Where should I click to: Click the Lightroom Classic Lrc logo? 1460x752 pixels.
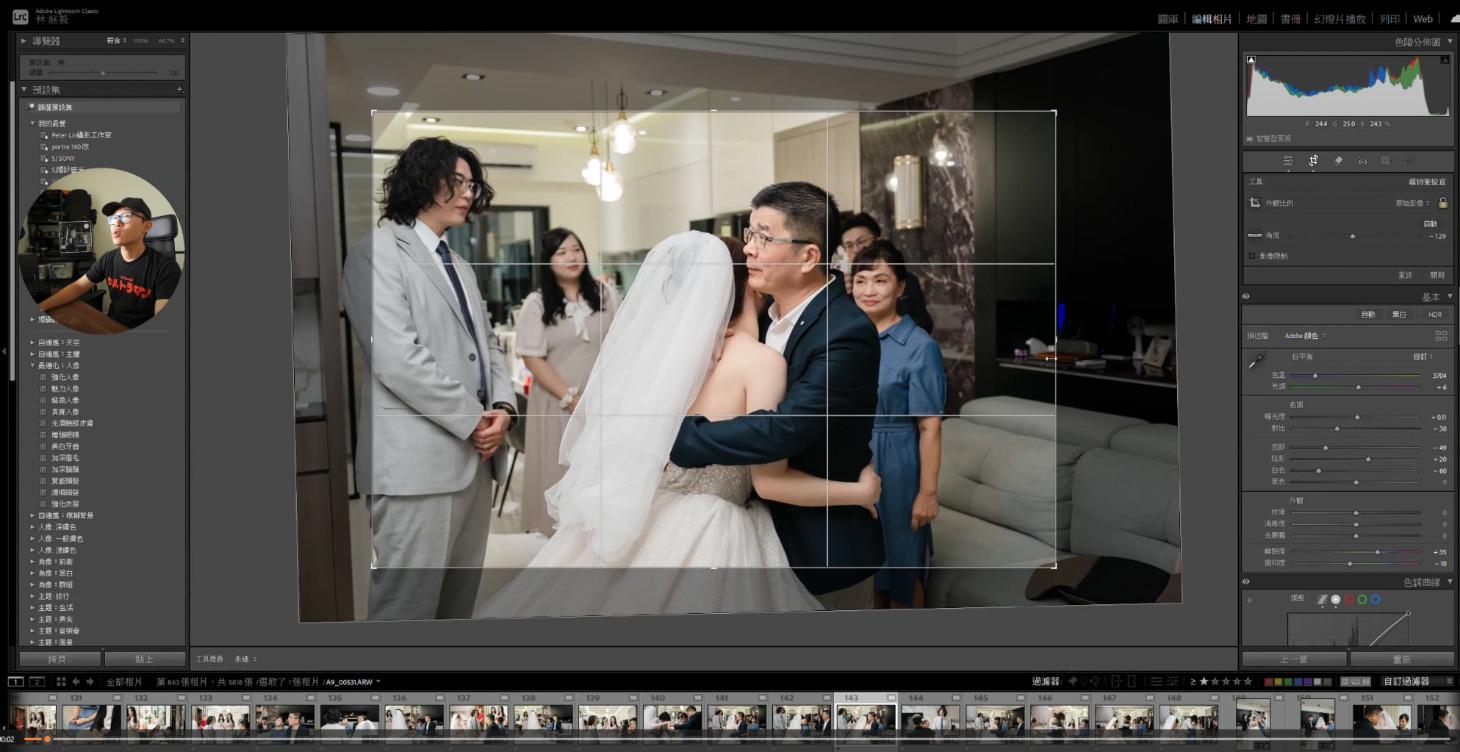20,16
